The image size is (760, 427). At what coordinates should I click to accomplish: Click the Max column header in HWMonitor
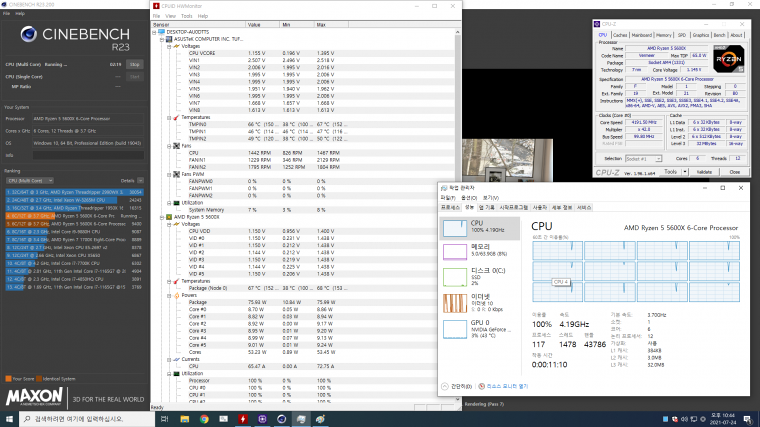331,24
